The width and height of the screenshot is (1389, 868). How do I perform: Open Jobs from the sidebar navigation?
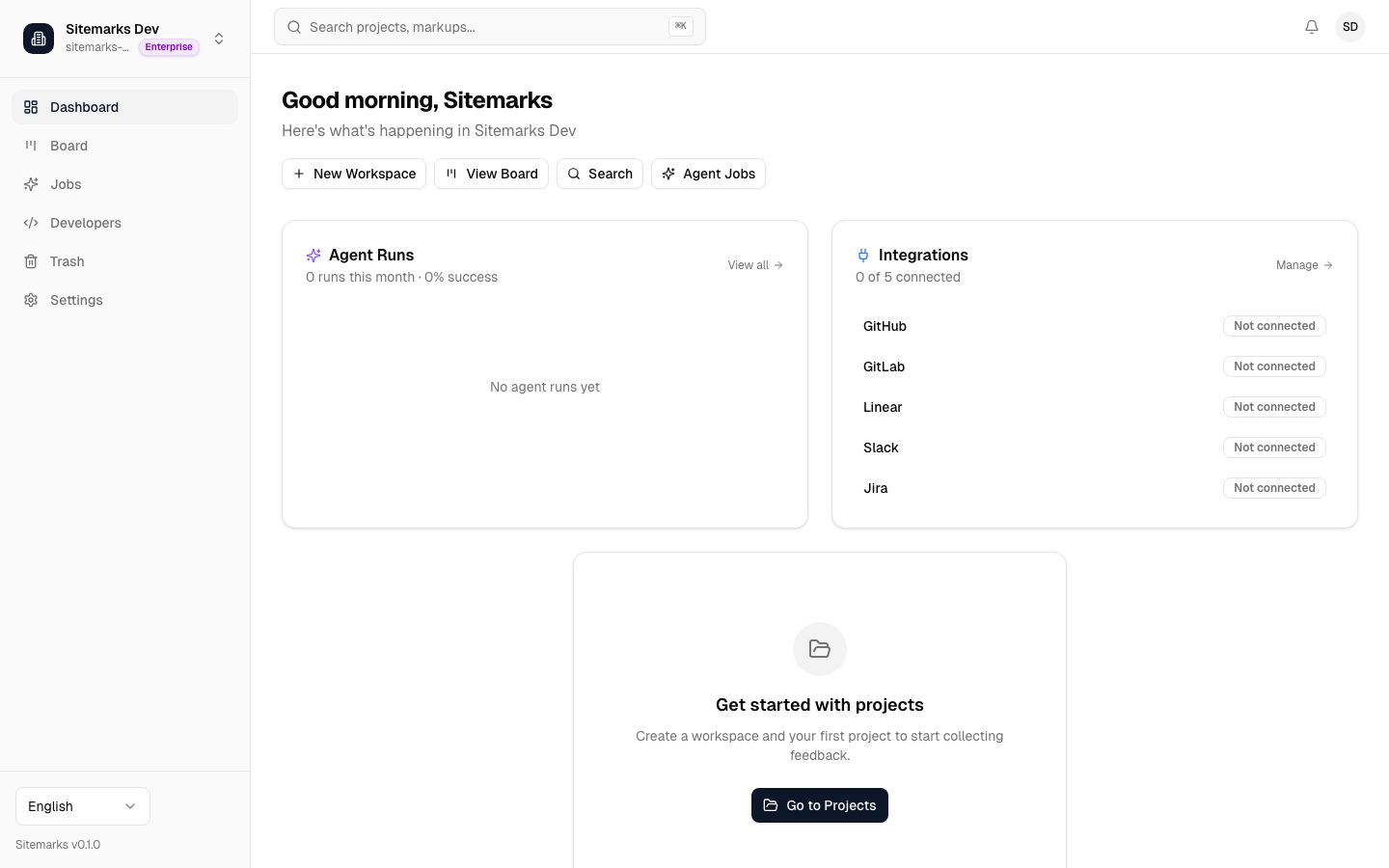point(66,184)
